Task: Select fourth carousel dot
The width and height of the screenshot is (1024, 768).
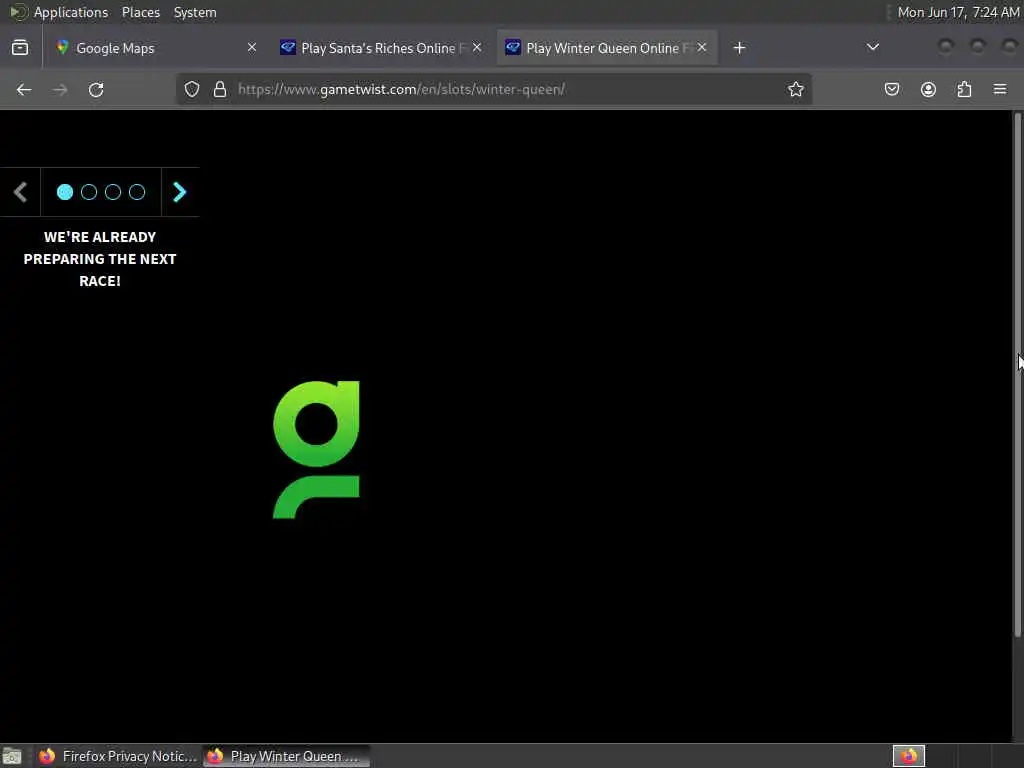Action: [136, 192]
